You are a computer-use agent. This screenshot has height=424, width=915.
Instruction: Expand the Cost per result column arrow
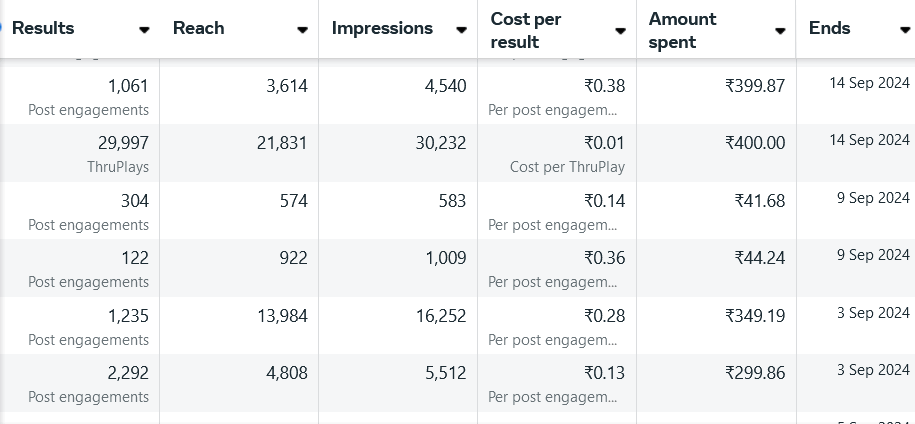tap(621, 30)
